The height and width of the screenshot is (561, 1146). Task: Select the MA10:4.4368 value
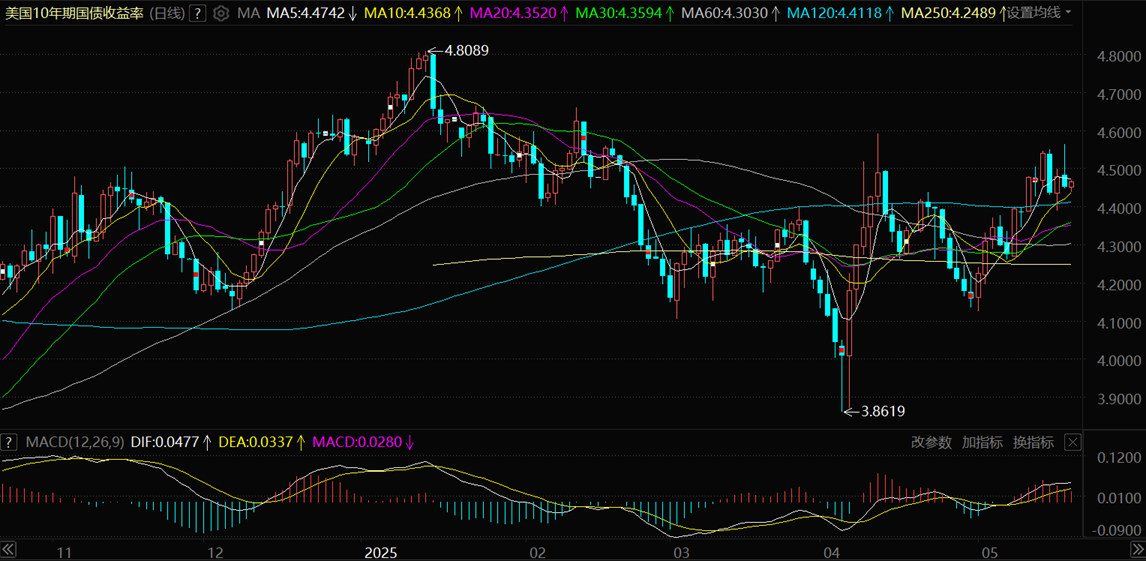[x=407, y=12]
